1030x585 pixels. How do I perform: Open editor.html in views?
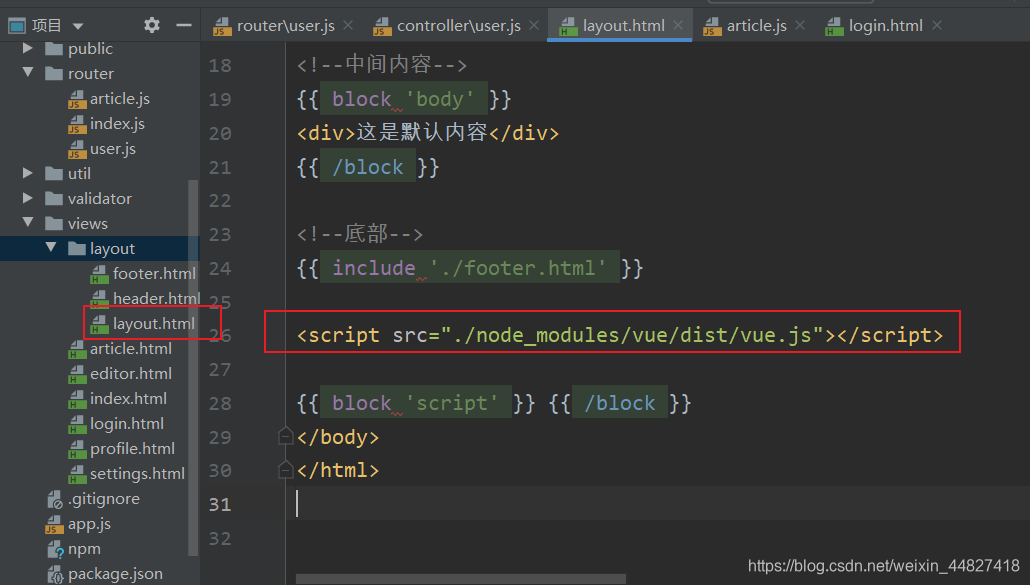point(131,373)
